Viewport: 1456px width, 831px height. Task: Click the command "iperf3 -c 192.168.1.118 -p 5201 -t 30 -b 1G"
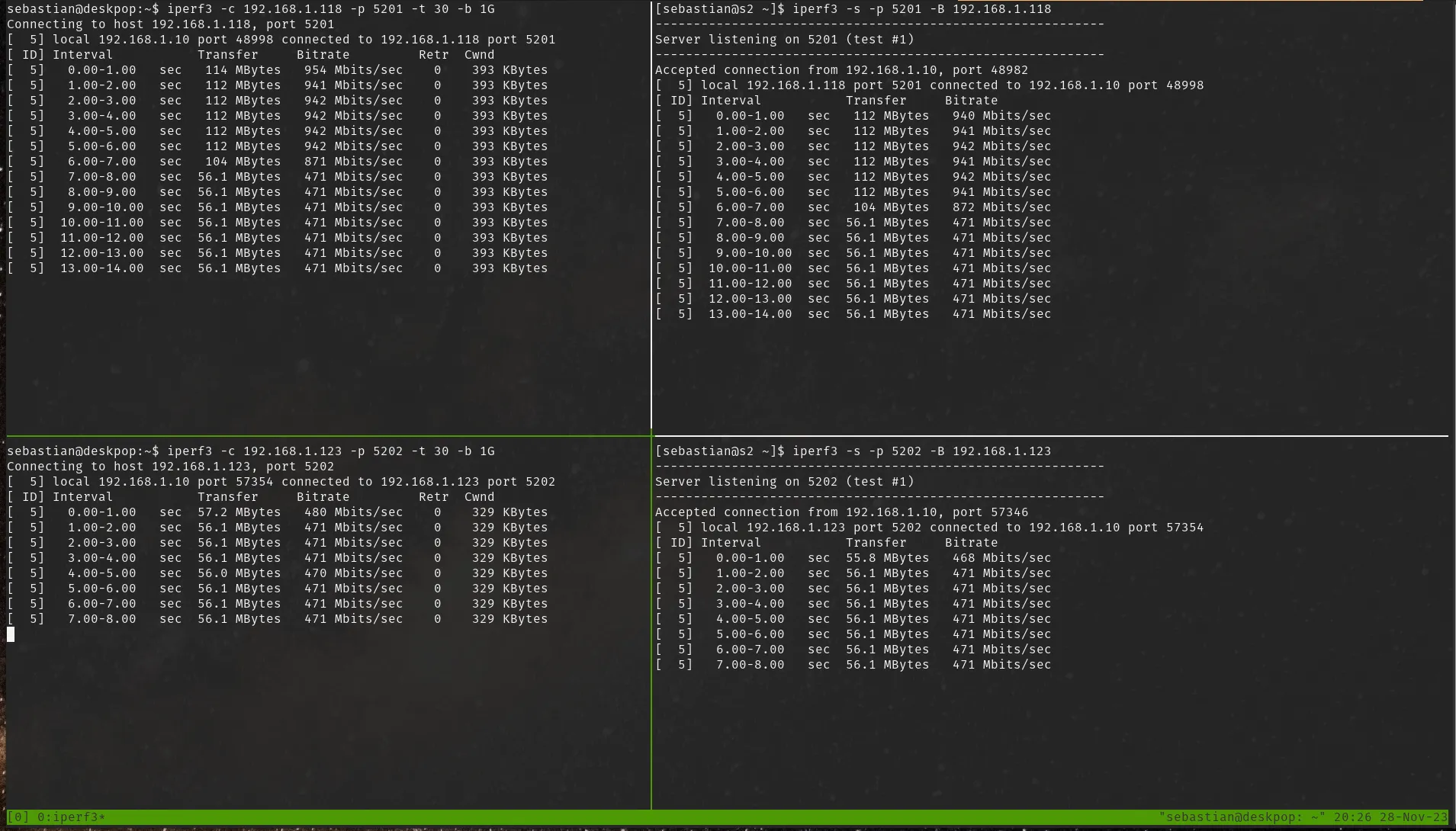click(x=331, y=9)
